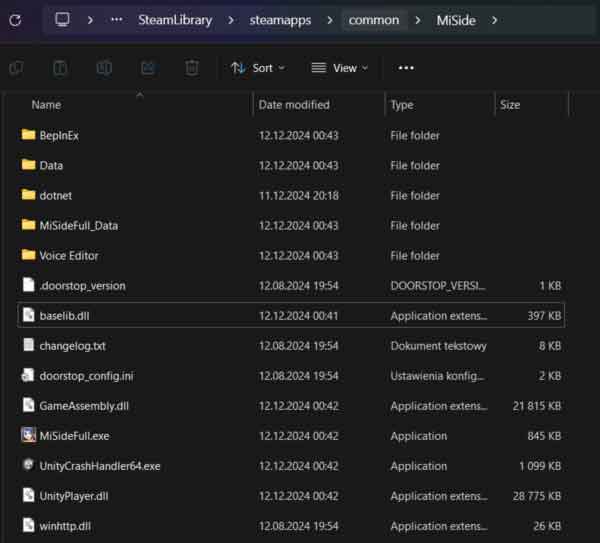Select the UnityPlayer.dll file name
This screenshot has width=600, height=543.
pyautogui.click(x=74, y=496)
